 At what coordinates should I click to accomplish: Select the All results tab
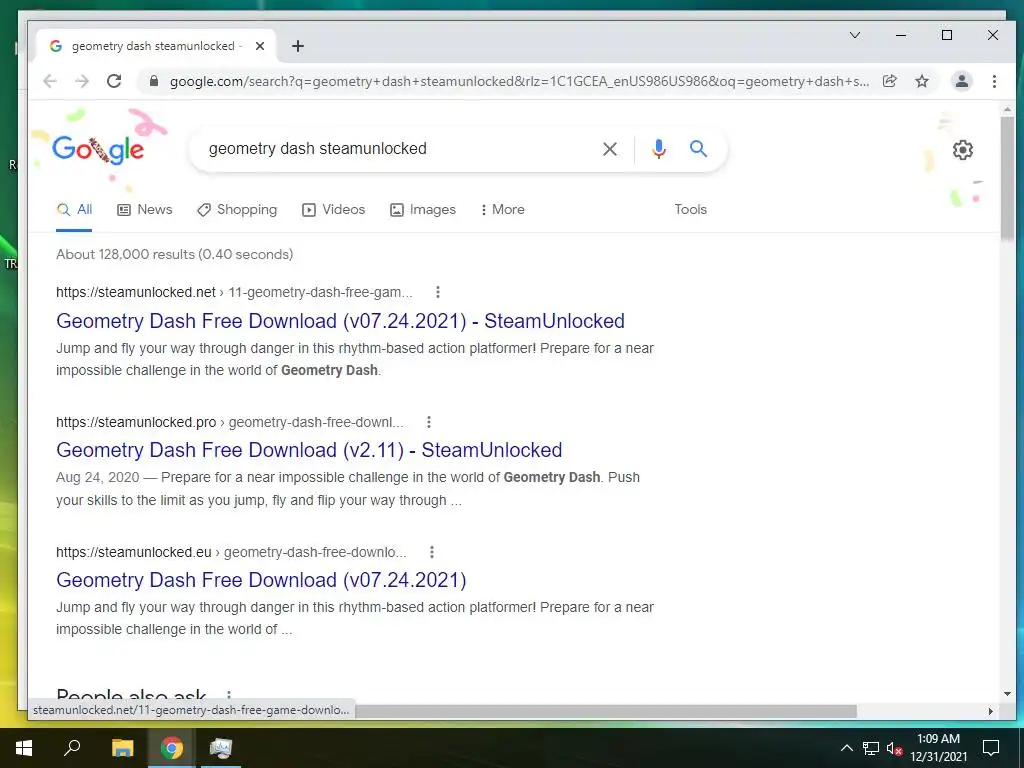(x=74, y=210)
